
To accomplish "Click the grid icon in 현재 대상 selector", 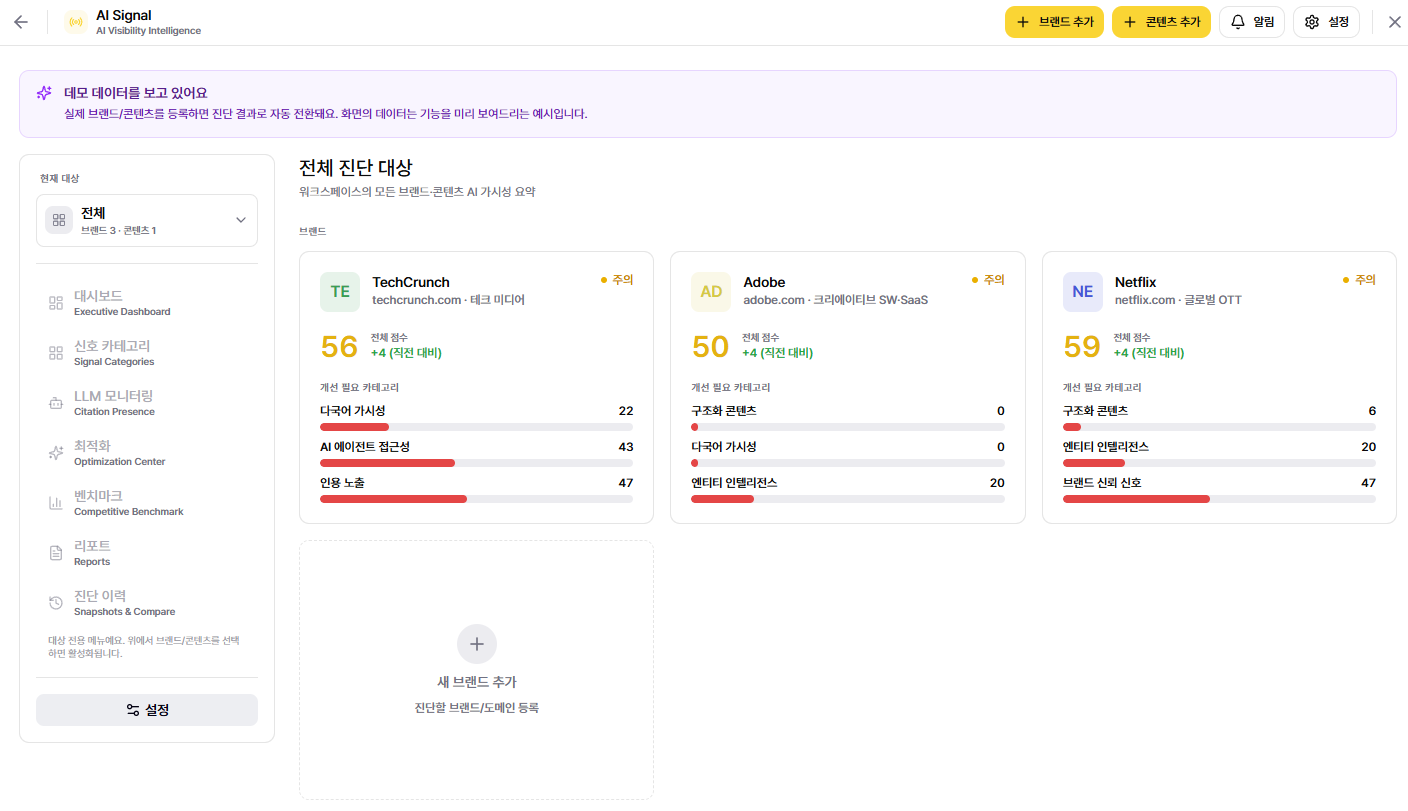I will [x=59, y=220].
